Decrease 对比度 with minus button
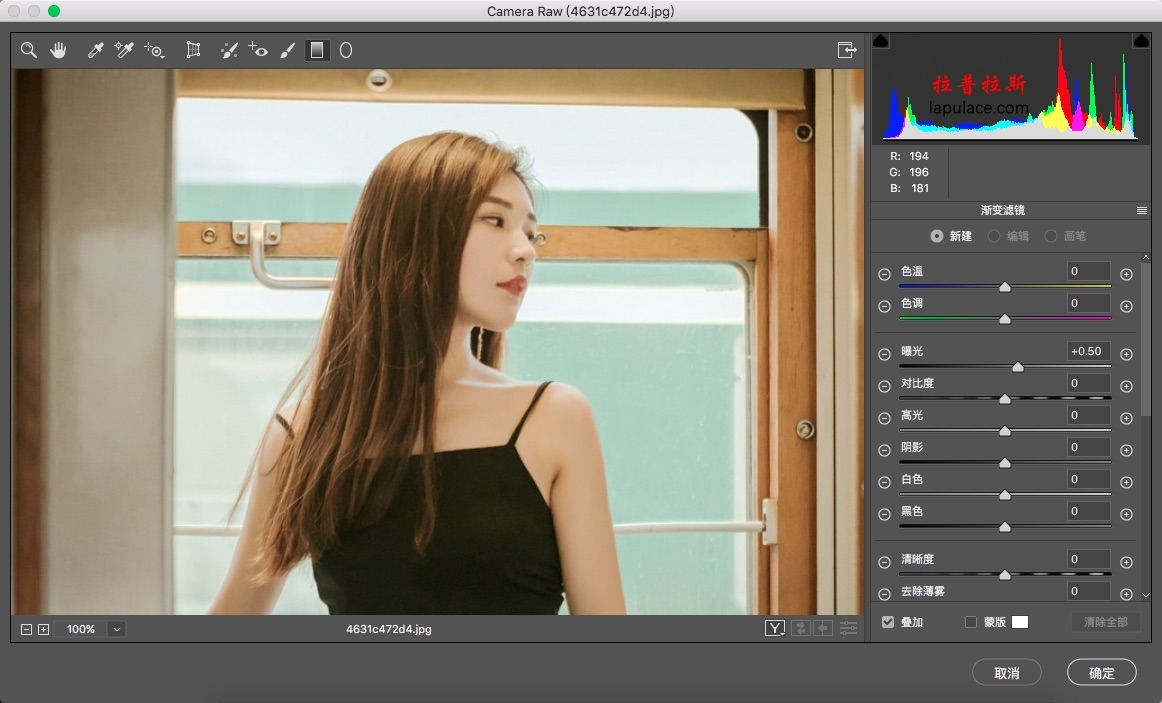The width and height of the screenshot is (1162, 703). [884, 386]
